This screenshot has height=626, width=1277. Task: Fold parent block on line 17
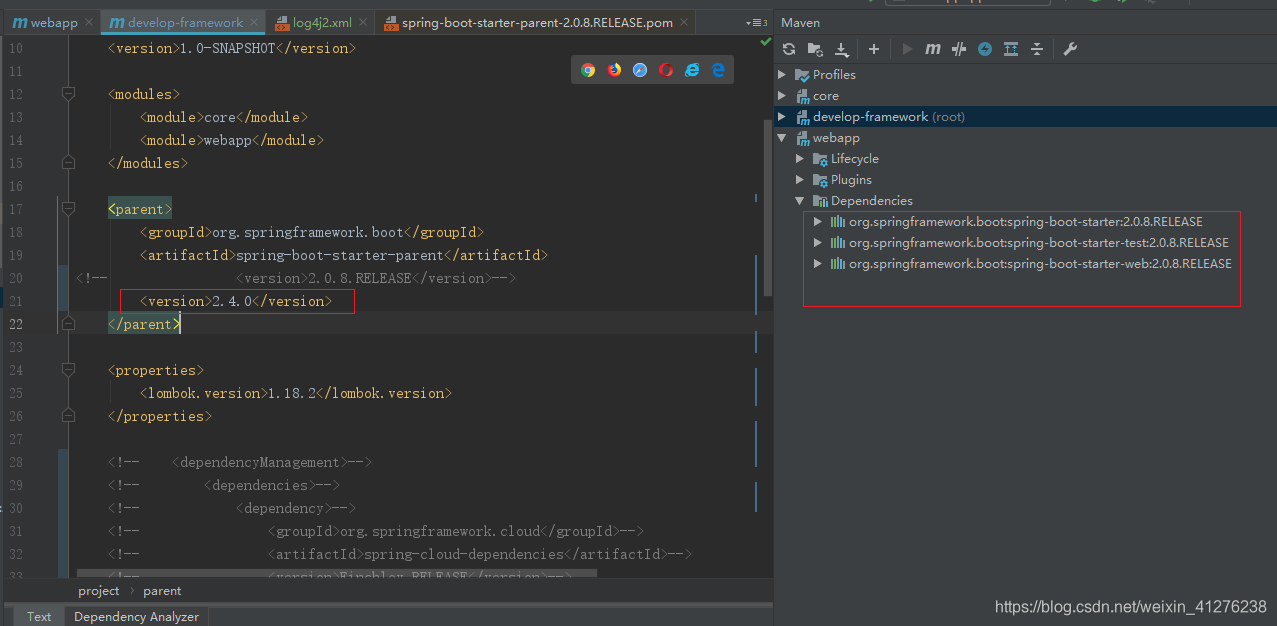(x=68, y=209)
